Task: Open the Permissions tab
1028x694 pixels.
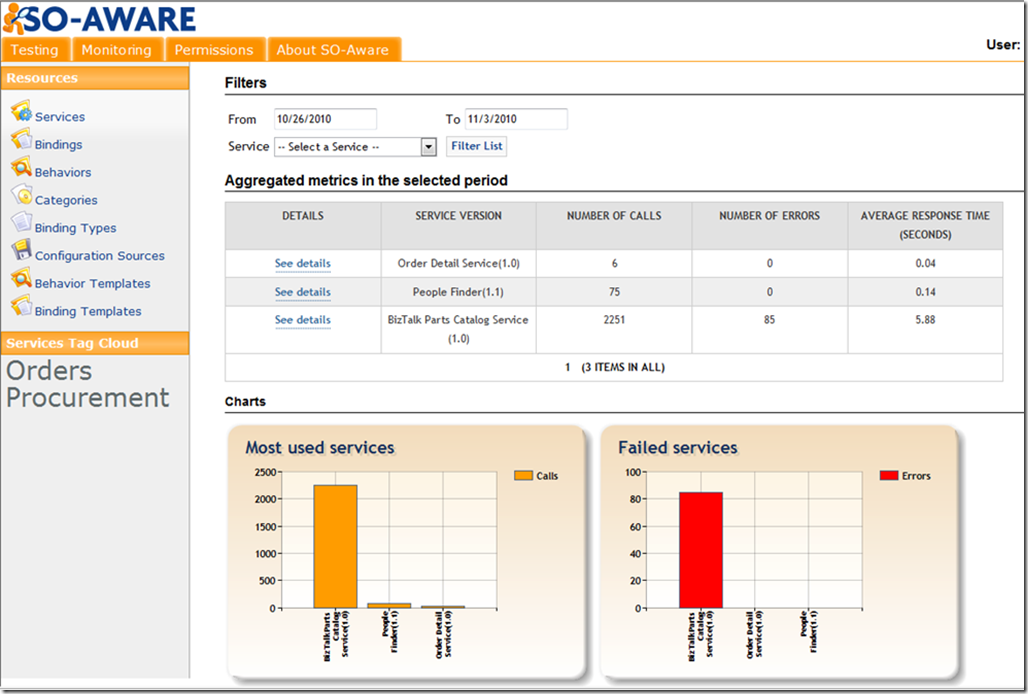Action: pyautogui.click(x=214, y=50)
